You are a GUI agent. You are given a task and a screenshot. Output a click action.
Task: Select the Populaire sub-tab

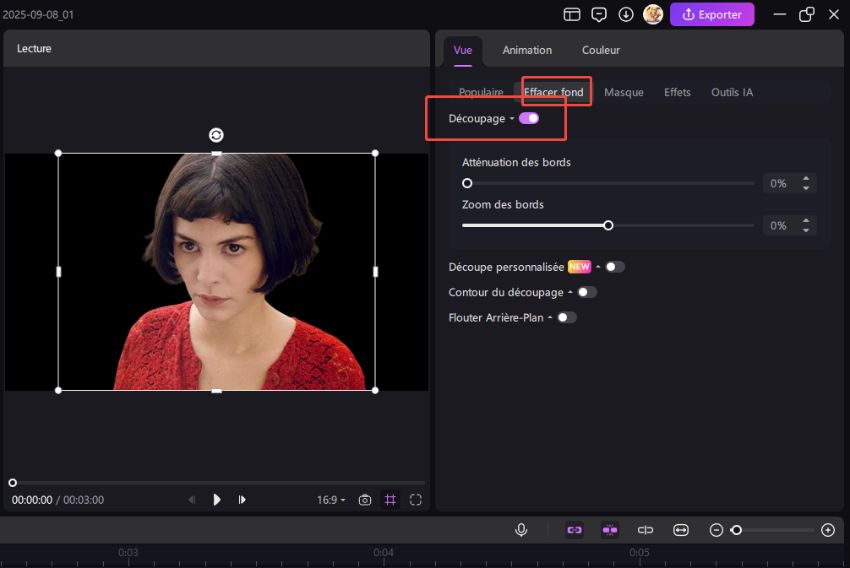(x=481, y=93)
